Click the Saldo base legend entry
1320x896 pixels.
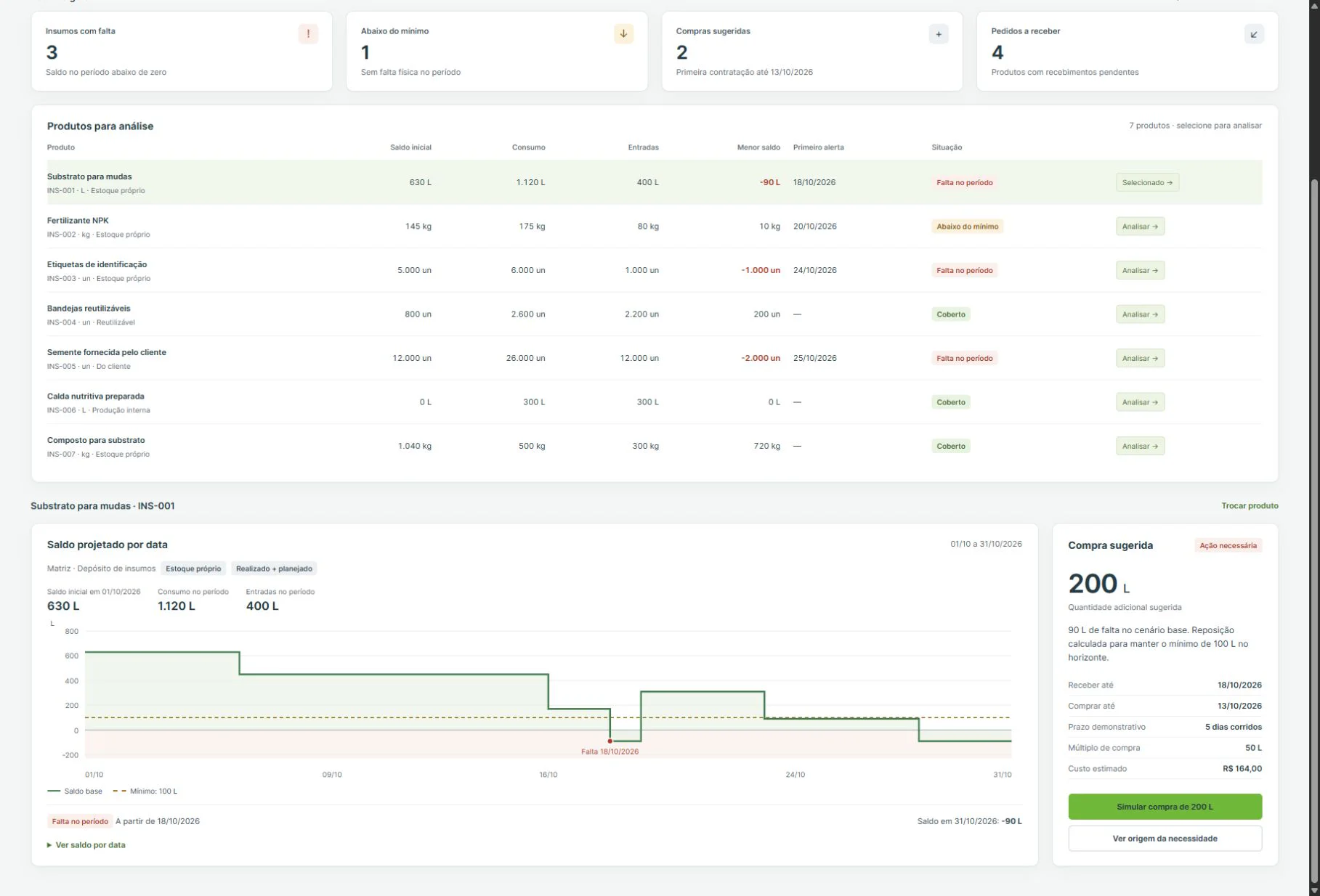75,791
